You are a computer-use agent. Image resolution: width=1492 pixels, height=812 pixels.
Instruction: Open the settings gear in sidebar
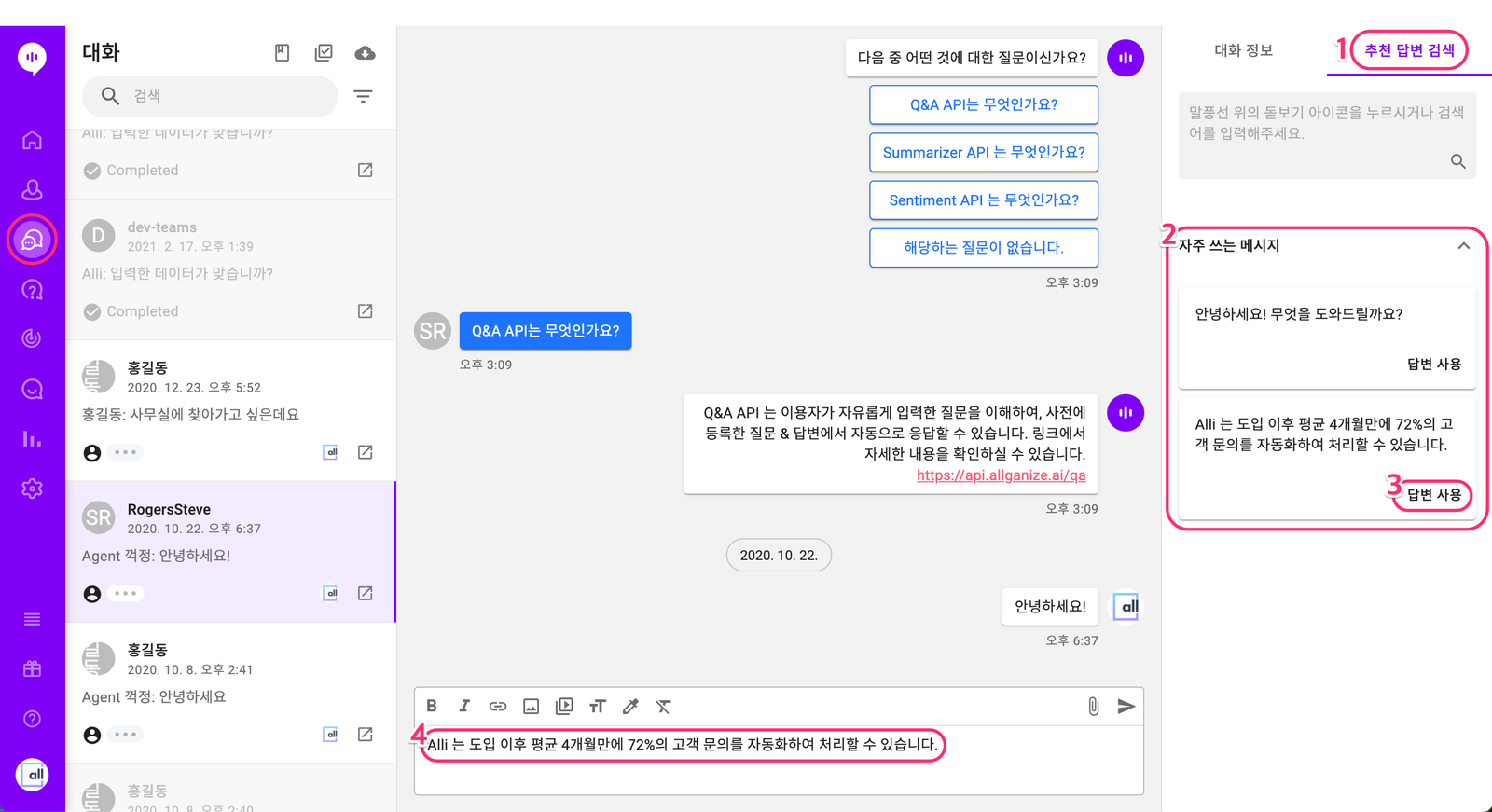(x=32, y=489)
